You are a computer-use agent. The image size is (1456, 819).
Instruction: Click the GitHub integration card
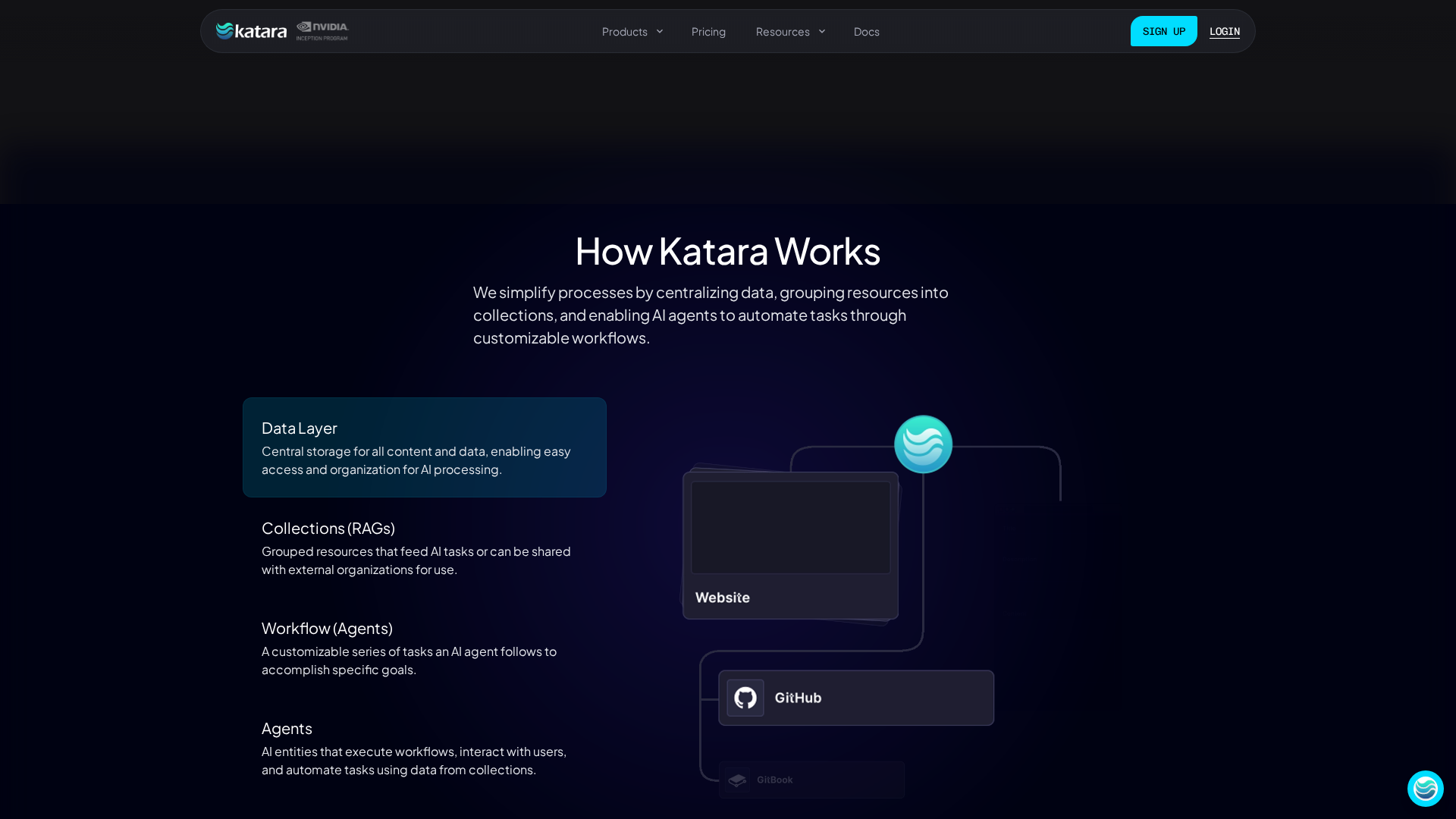[x=855, y=698]
